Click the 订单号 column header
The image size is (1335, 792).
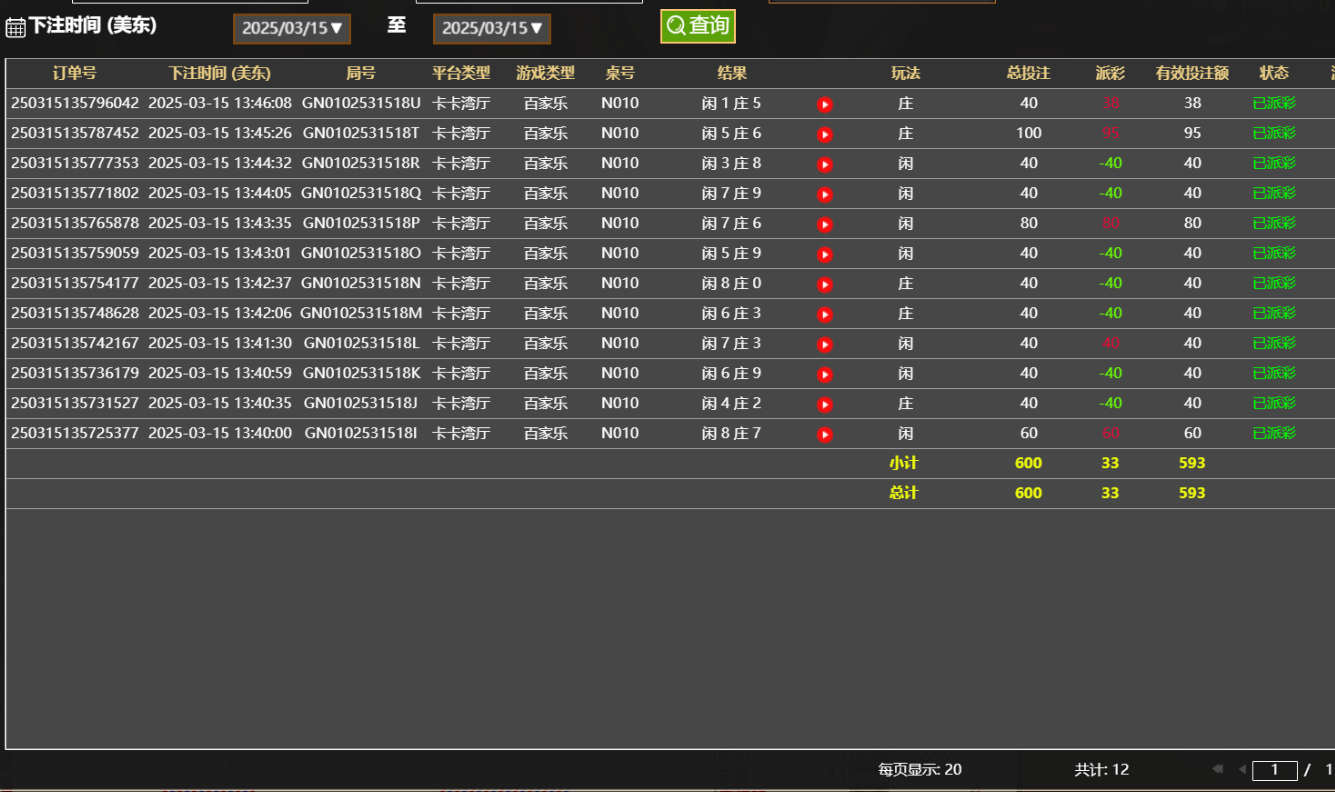click(75, 73)
